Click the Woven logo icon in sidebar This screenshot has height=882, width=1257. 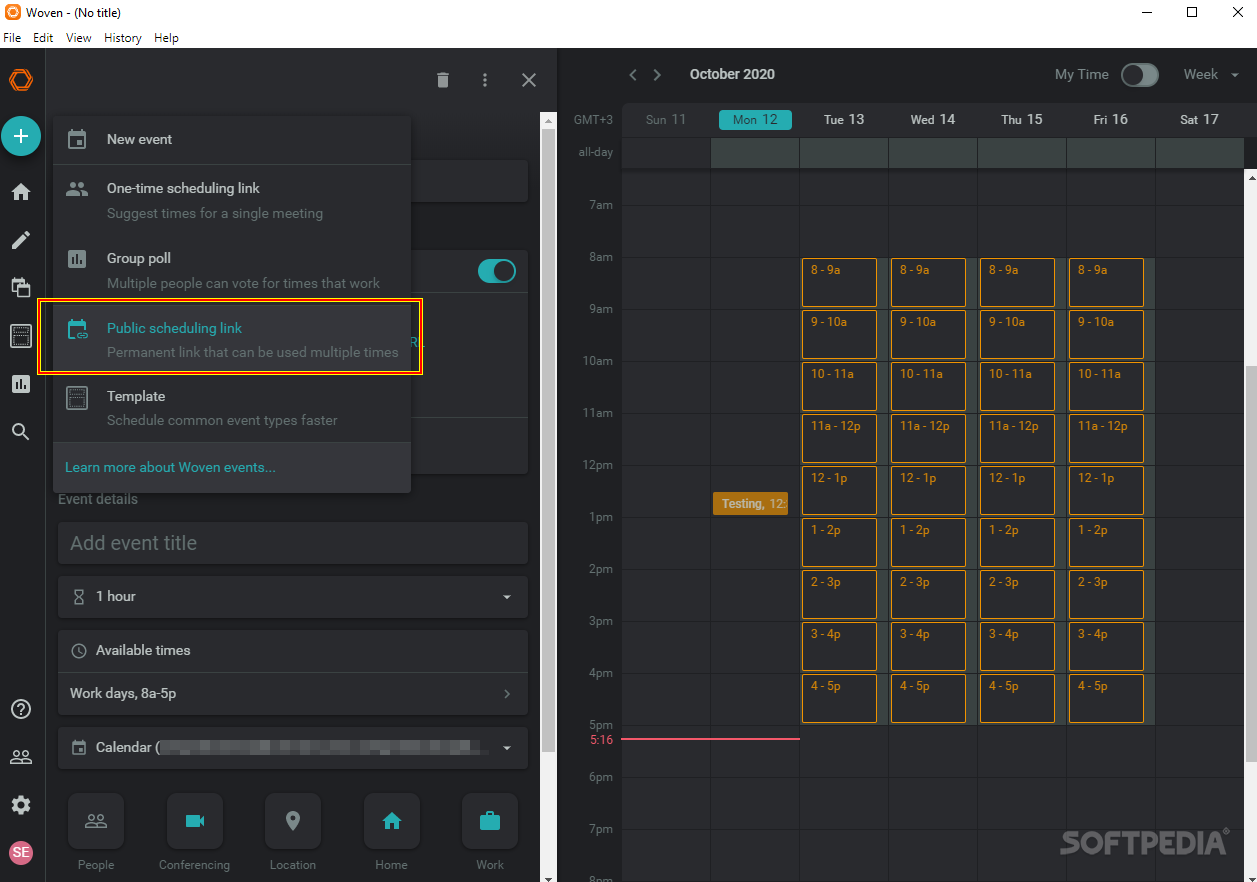[x=21, y=81]
